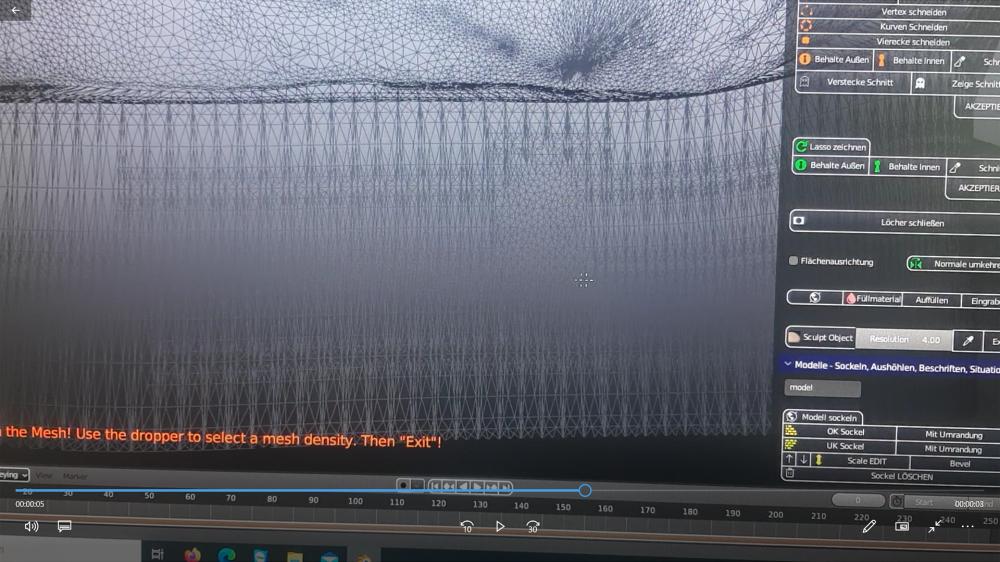Click the Scale EDIT button

point(860,461)
